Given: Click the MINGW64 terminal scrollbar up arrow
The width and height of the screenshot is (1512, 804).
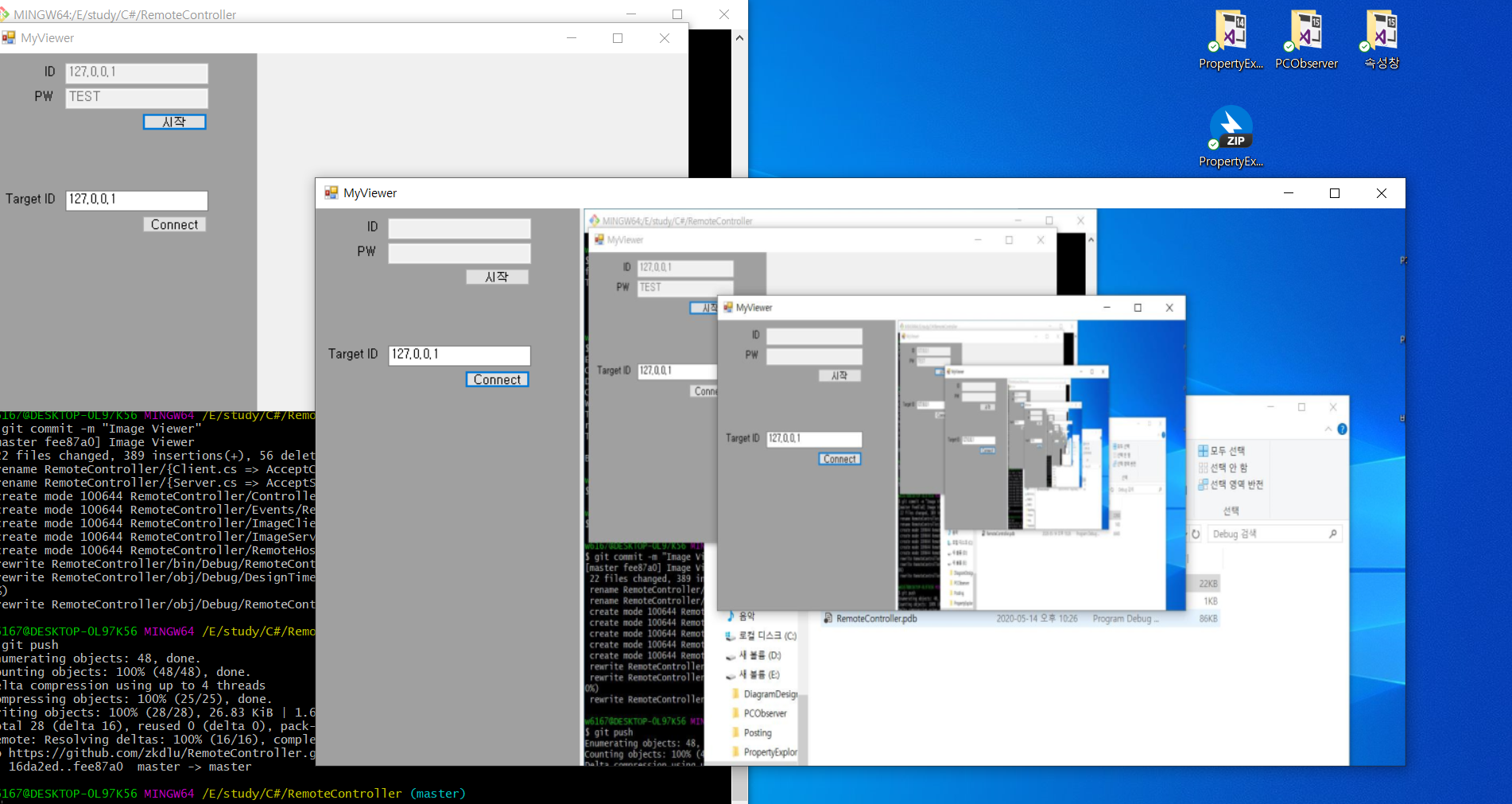Looking at the screenshot, I should click(739, 37).
